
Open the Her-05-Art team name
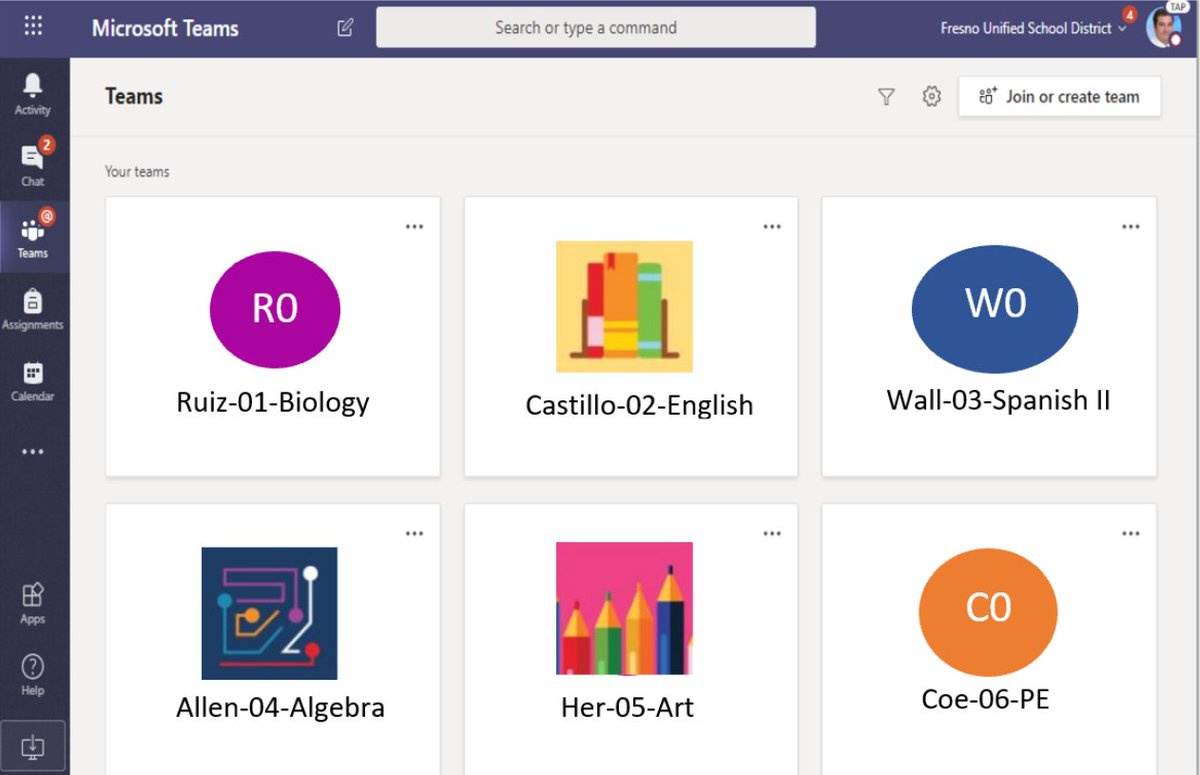tap(627, 708)
